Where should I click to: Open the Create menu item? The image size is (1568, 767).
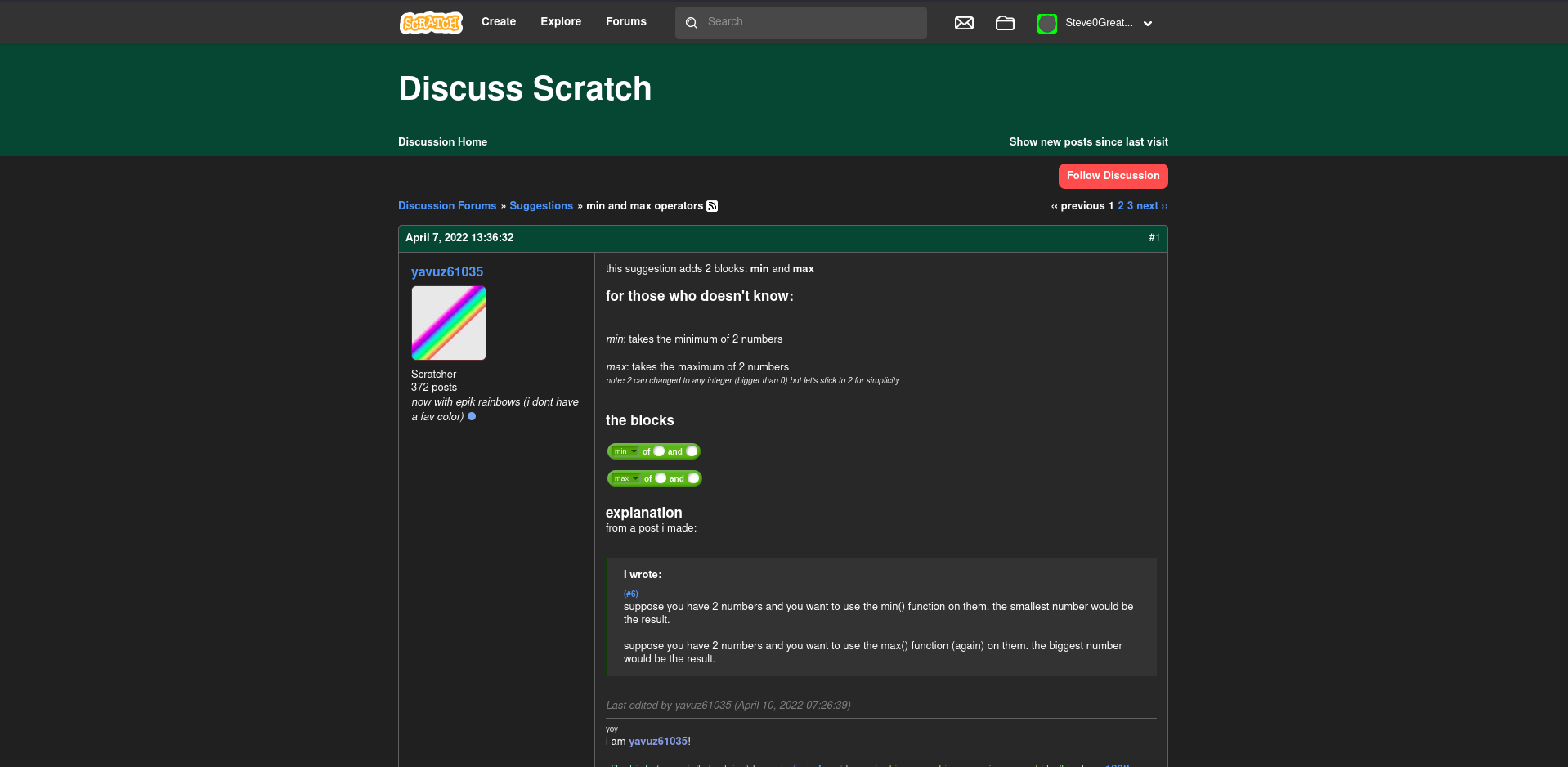pos(499,21)
